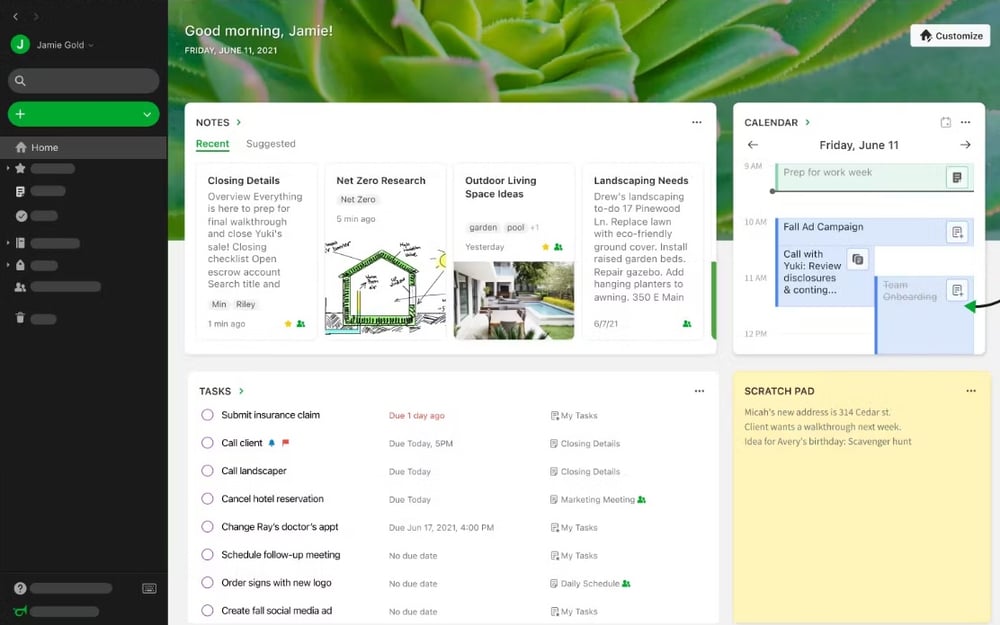
Task: Click the reminder bell on Call client
Action: click(x=272, y=443)
